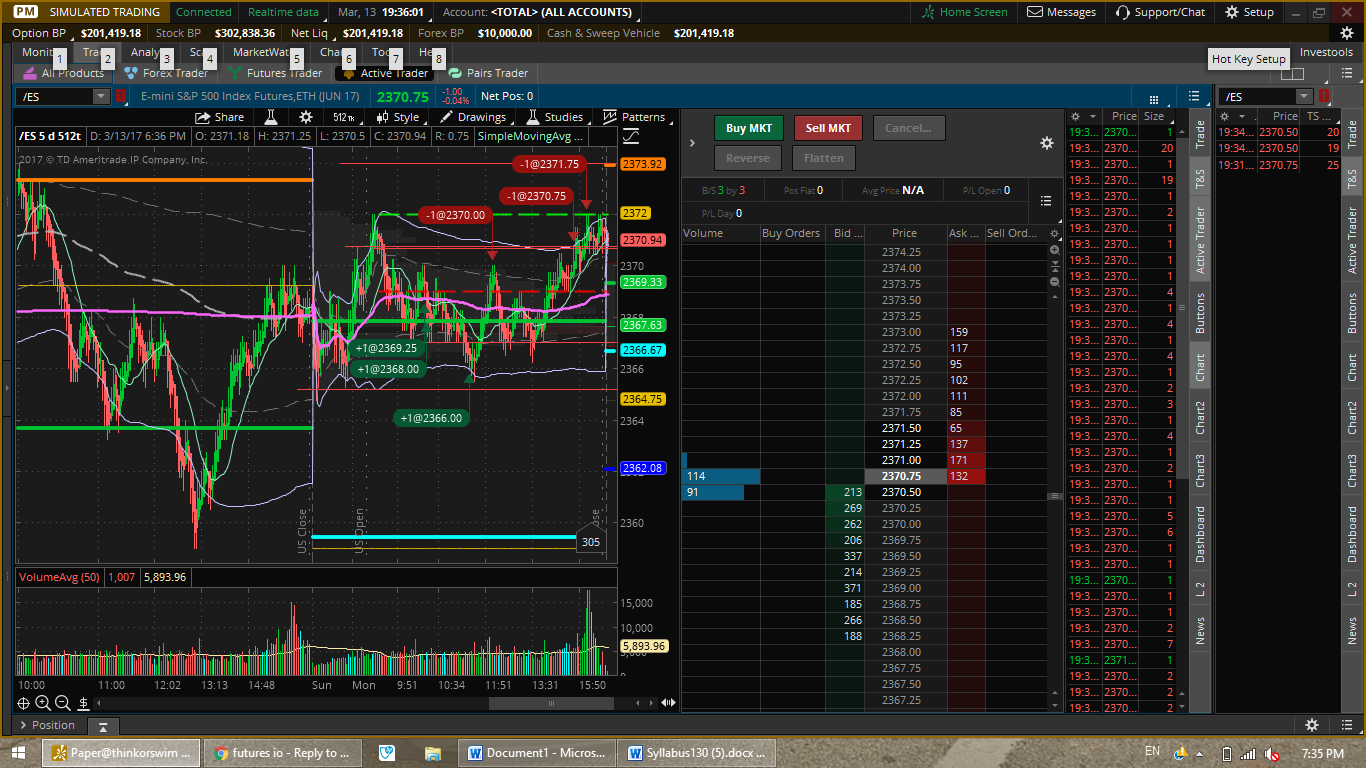
Task: Open the Studies dropdown
Action: (556, 117)
